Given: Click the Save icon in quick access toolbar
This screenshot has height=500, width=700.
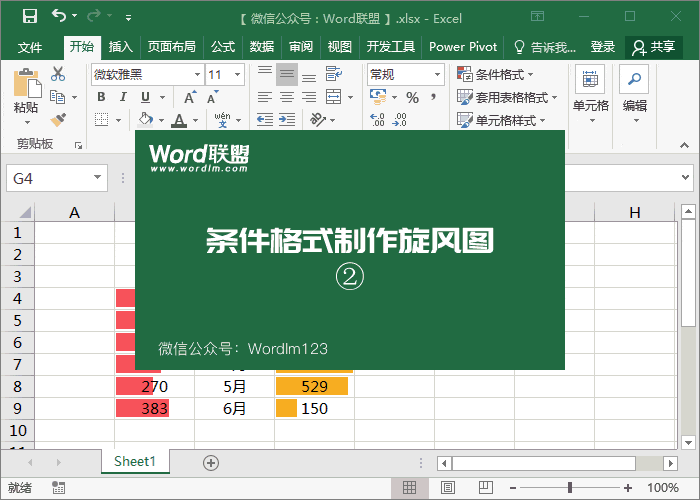Looking at the screenshot, I should pyautogui.click(x=30, y=17).
